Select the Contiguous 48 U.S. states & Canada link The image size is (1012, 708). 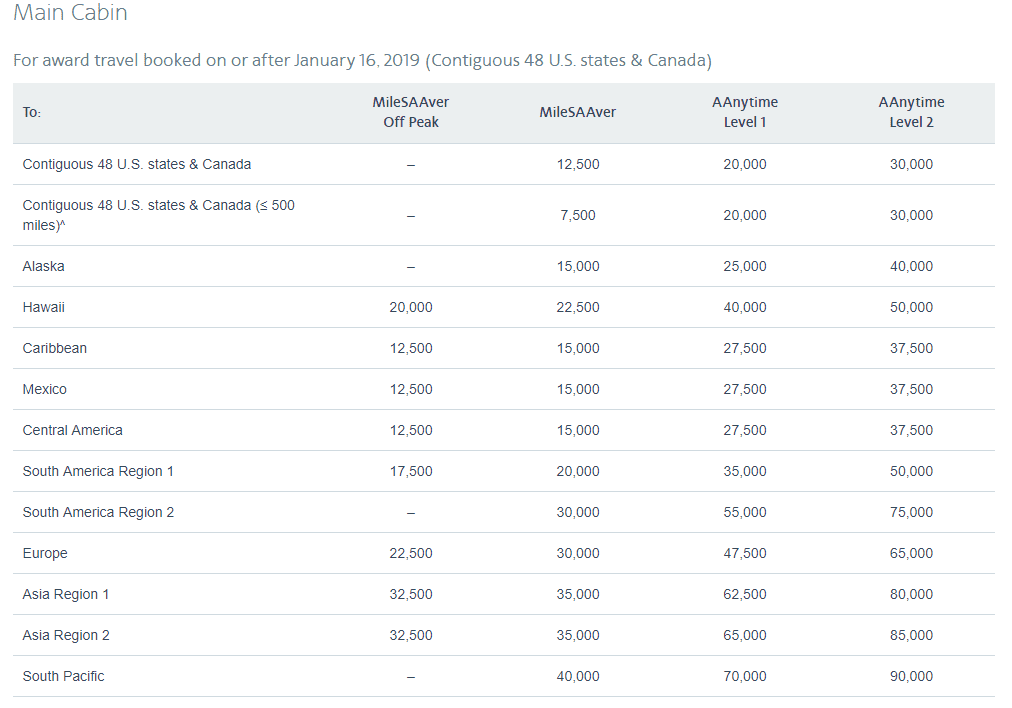pyautogui.click(x=139, y=164)
